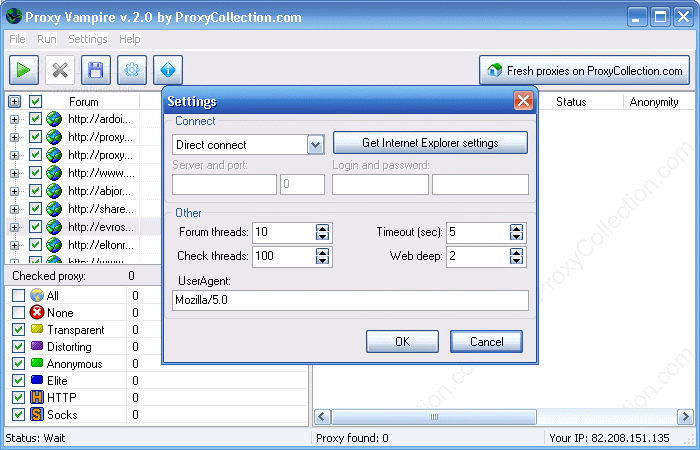Click the Status column header
Image resolution: width=700 pixels, height=450 pixels.
click(x=571, y=102)
